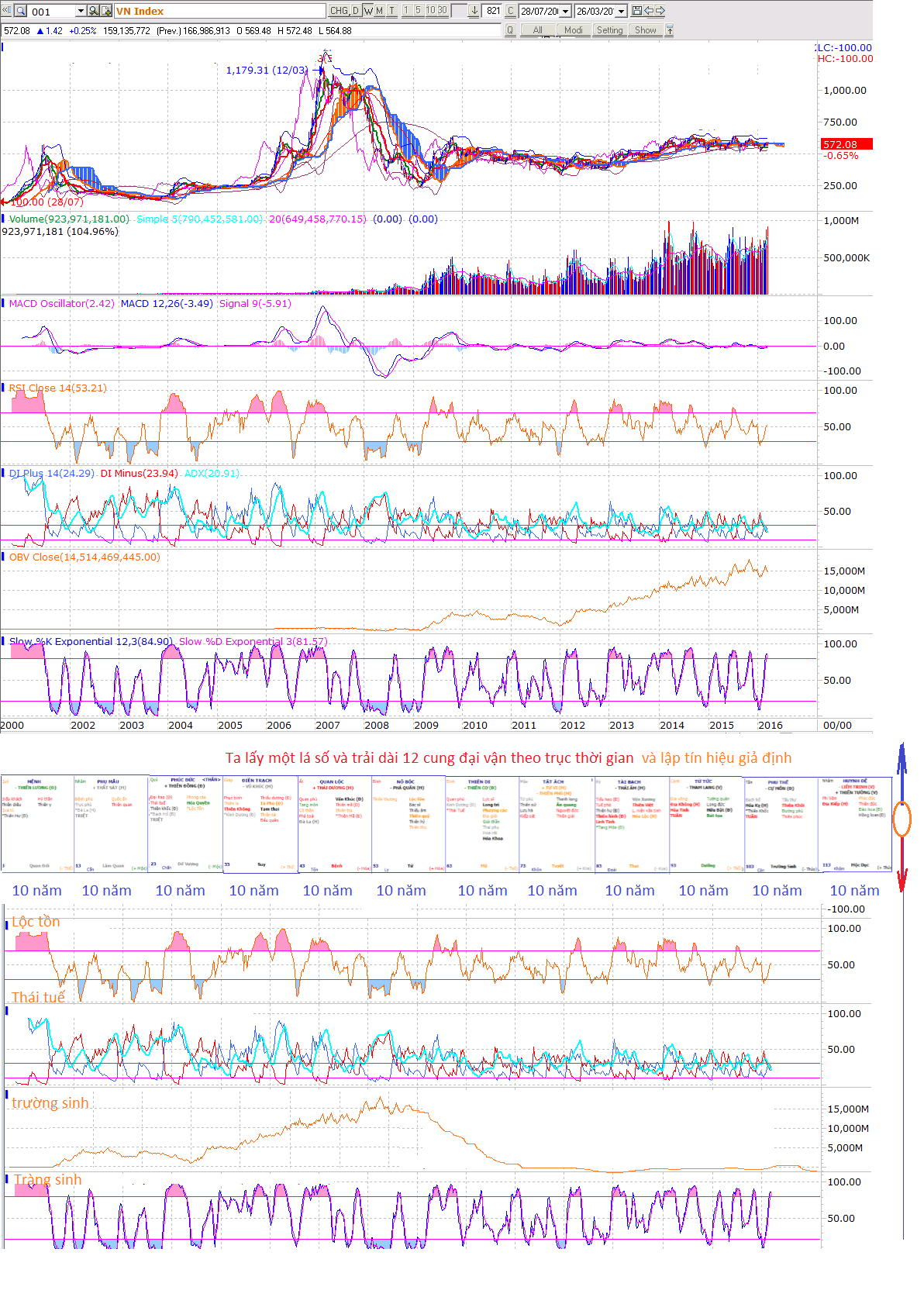Select the 1-minute interval toggle
The image size is (924, 1304).
tap(406, 10)
